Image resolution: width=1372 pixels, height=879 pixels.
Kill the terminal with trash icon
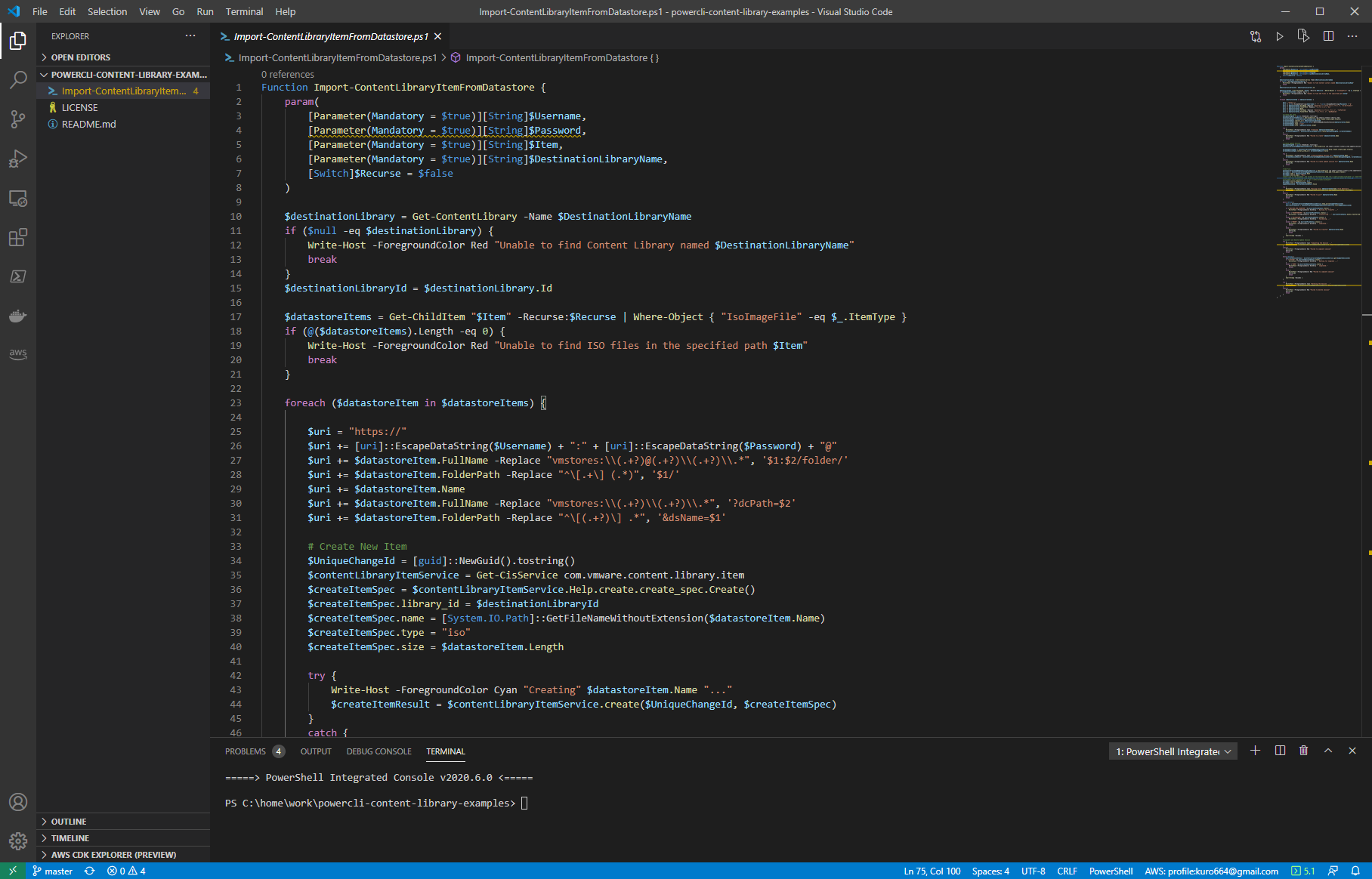point(1303,751)
